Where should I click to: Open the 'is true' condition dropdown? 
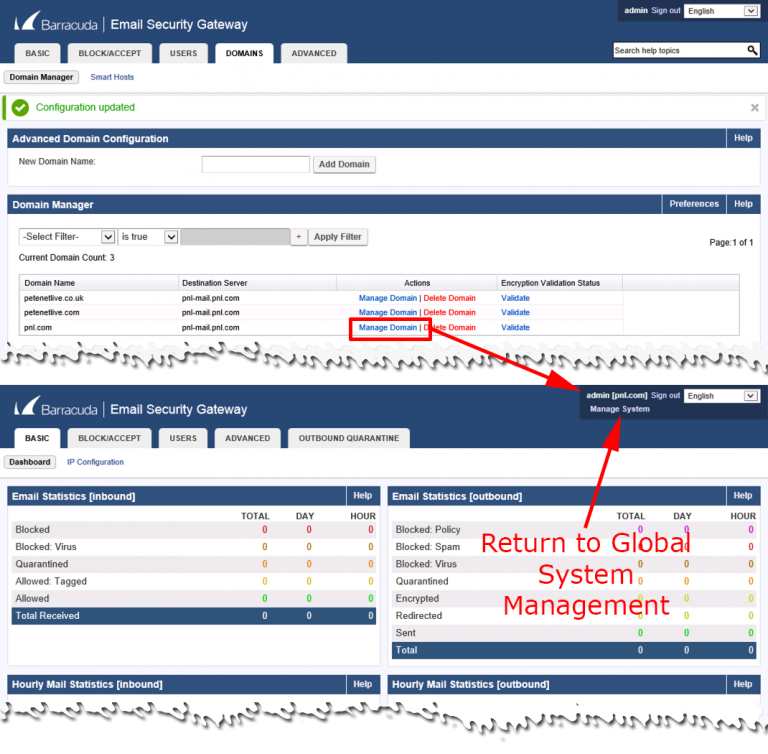point(148,237)
